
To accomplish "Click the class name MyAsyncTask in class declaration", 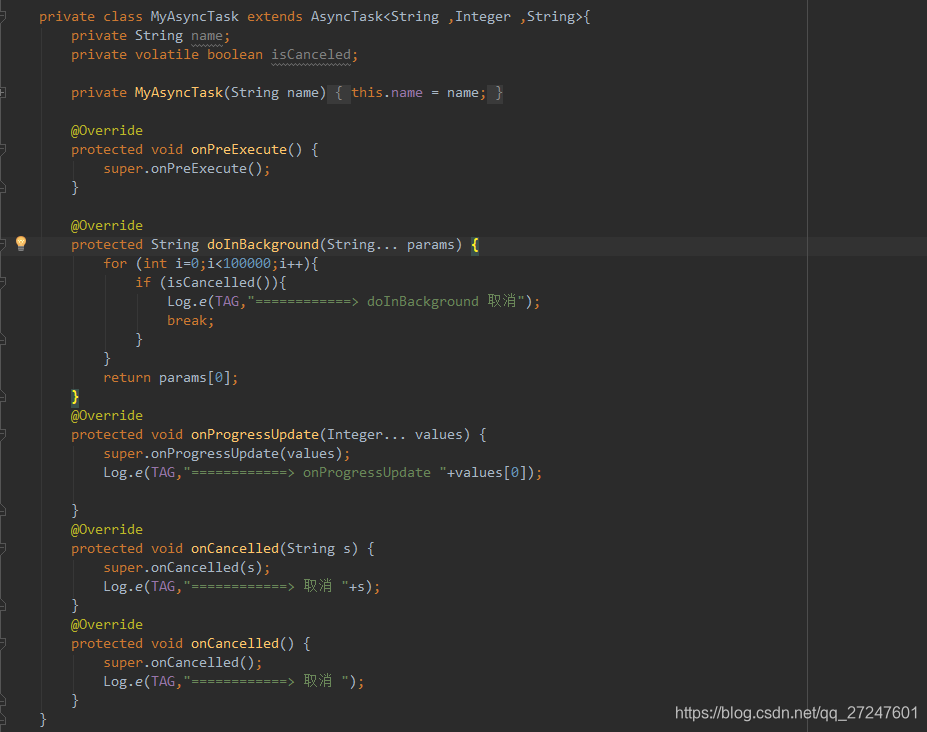I will pyautogui.click(x=195, y=17).
